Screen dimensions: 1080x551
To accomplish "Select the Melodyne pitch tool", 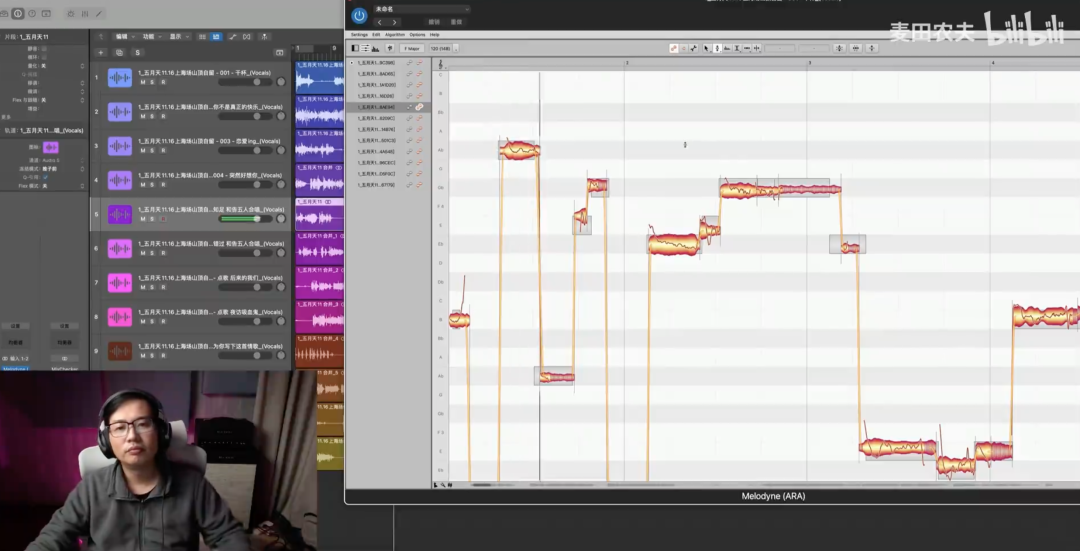I will pos(717,48).
